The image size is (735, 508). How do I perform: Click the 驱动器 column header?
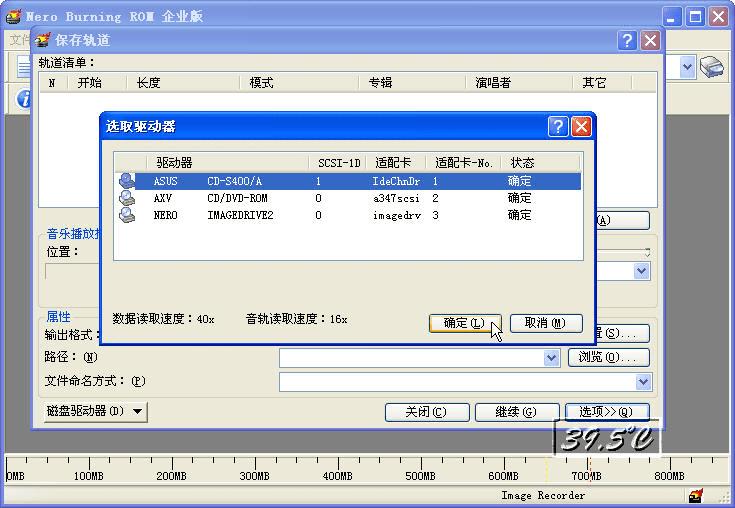pyautogui.click(x=227, y=163)
